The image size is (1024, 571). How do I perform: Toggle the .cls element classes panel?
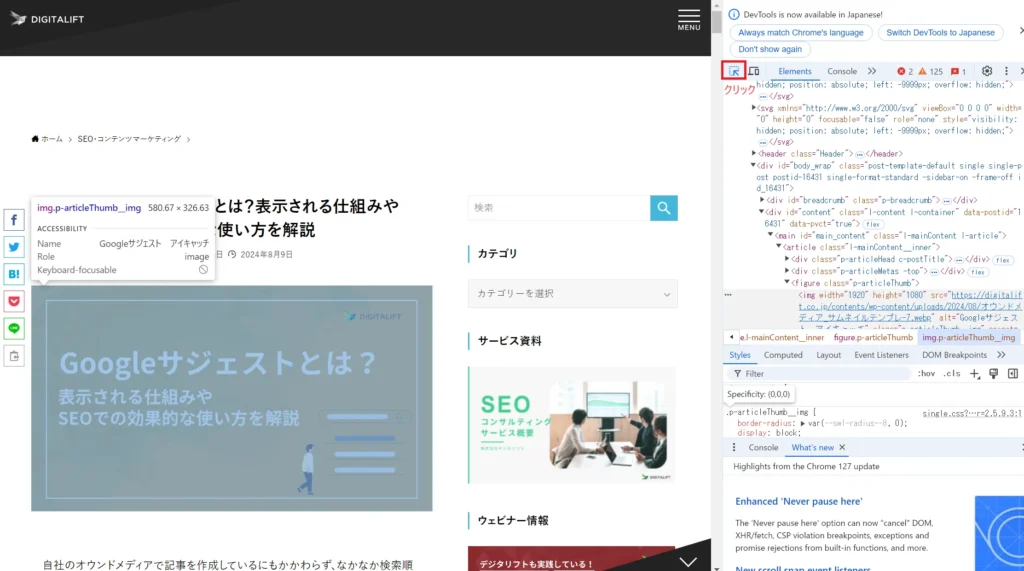pos(952,374)
